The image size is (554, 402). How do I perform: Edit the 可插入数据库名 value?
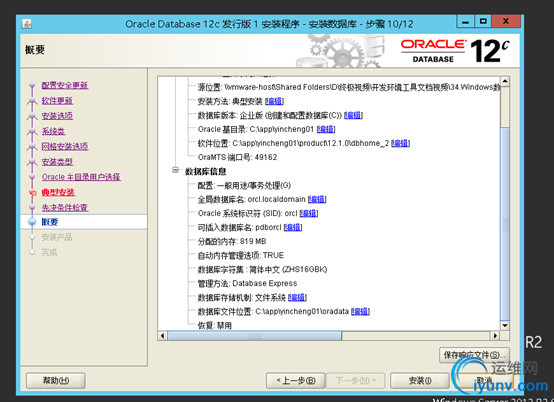pyautogui.click(x=293, y=227)
